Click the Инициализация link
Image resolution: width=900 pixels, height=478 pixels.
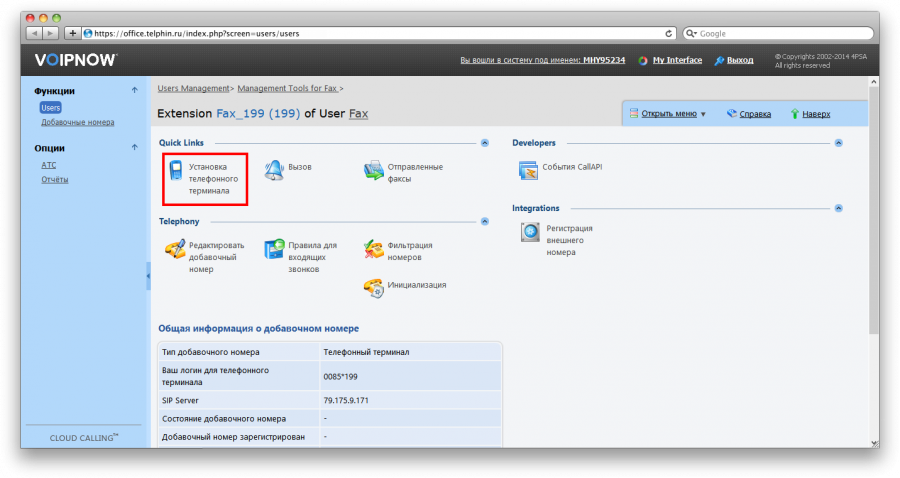(417, 285)
